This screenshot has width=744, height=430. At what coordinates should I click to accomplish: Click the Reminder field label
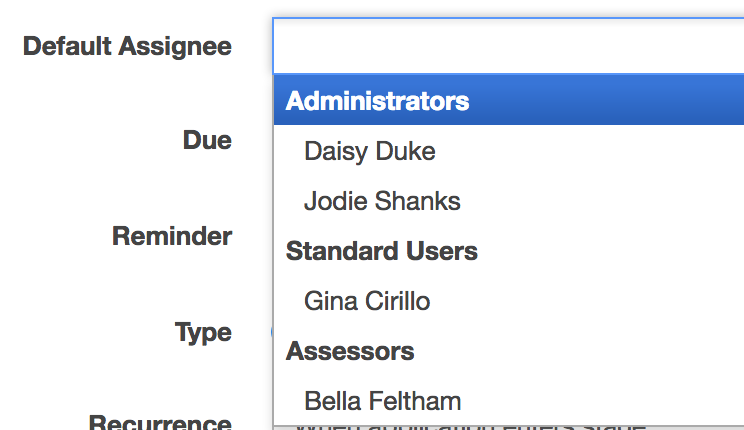click(x=172, y=236)
